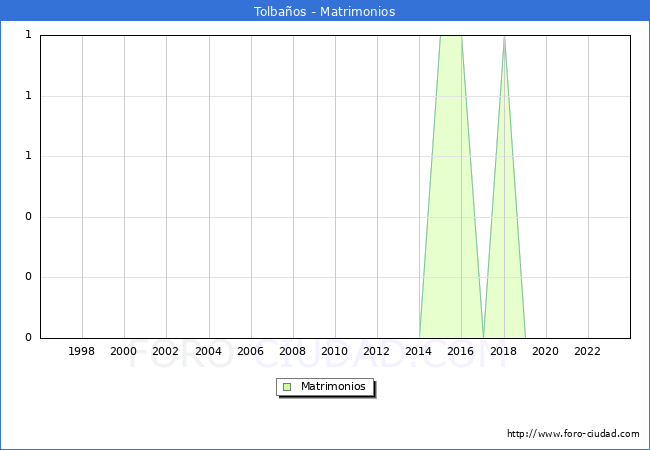The height and width of the screenshot is (450, 650).
Task: Select the 2016 x-axis year label
Action: tap(461, 352)
